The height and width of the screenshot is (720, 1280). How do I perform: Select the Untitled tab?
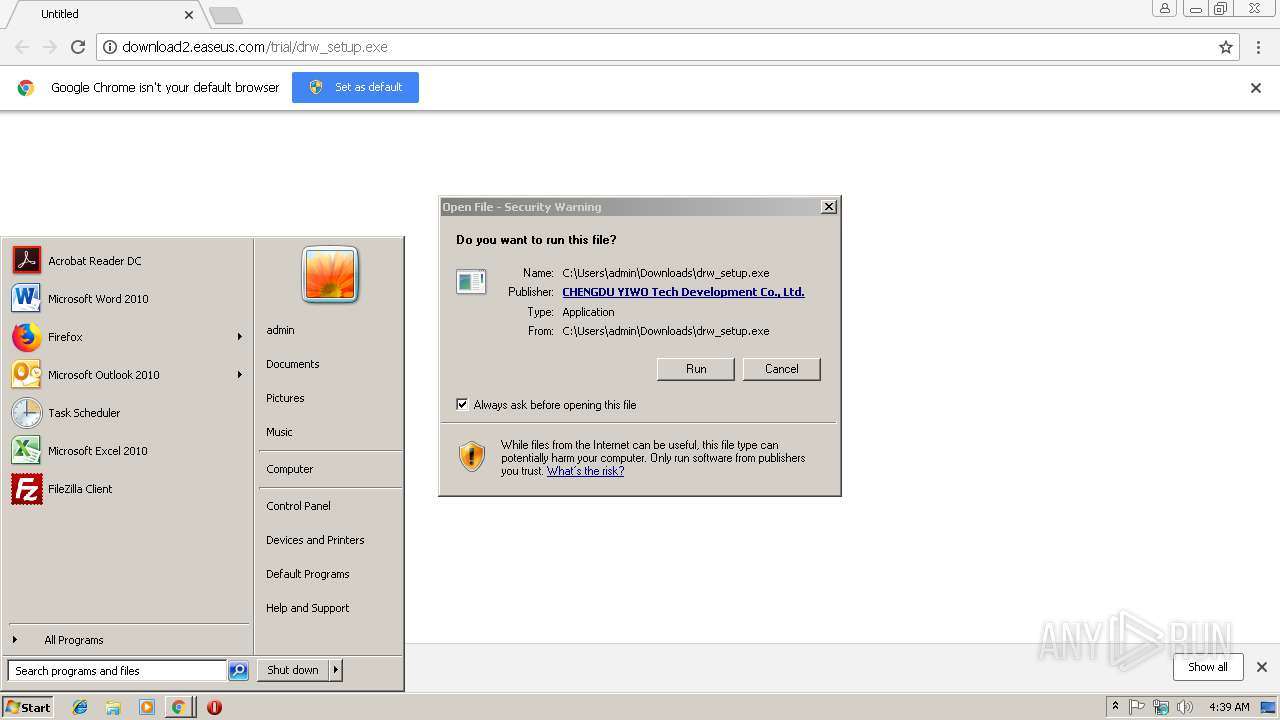click(105, 14)
